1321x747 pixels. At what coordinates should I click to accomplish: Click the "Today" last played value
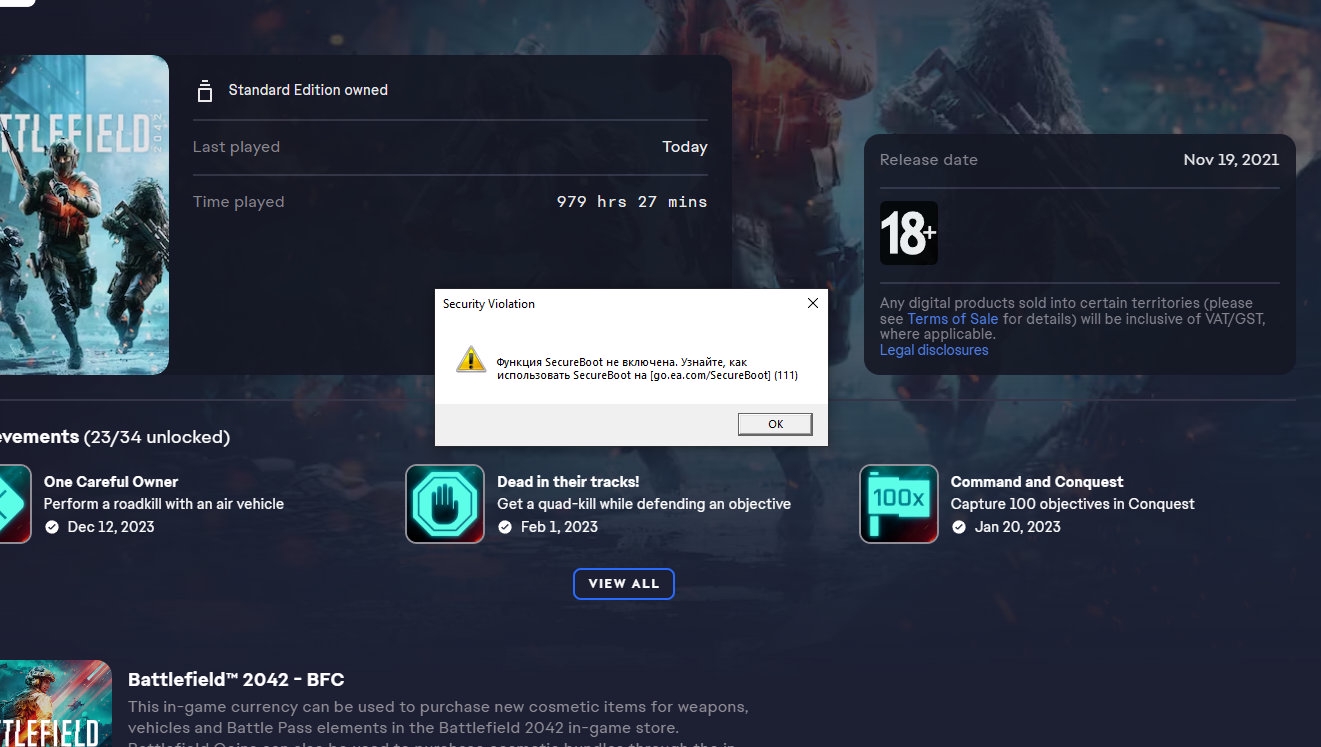point(685,147)
